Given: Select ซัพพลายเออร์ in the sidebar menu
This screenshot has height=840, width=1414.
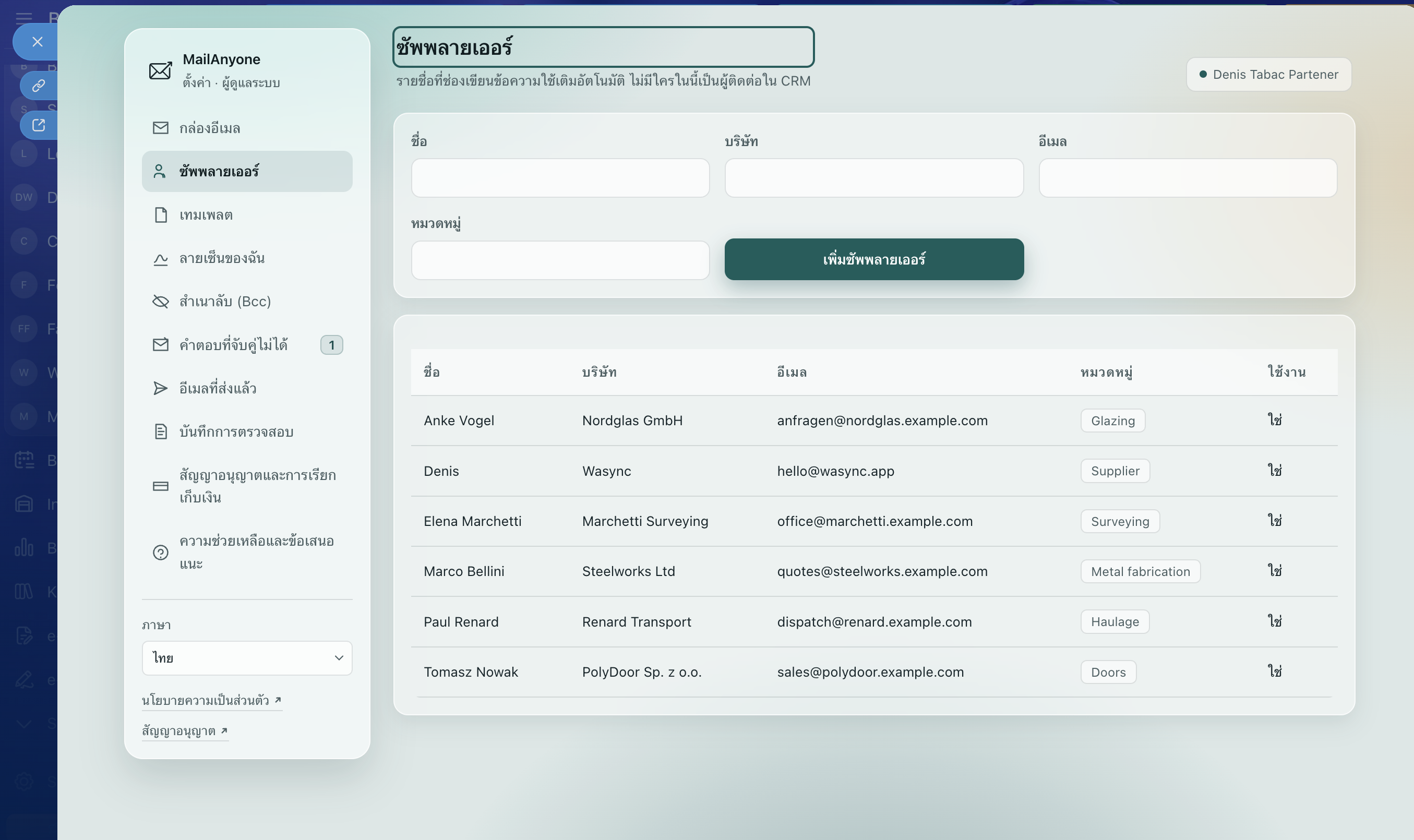Looking at the screenshot, I should [247, 172].
